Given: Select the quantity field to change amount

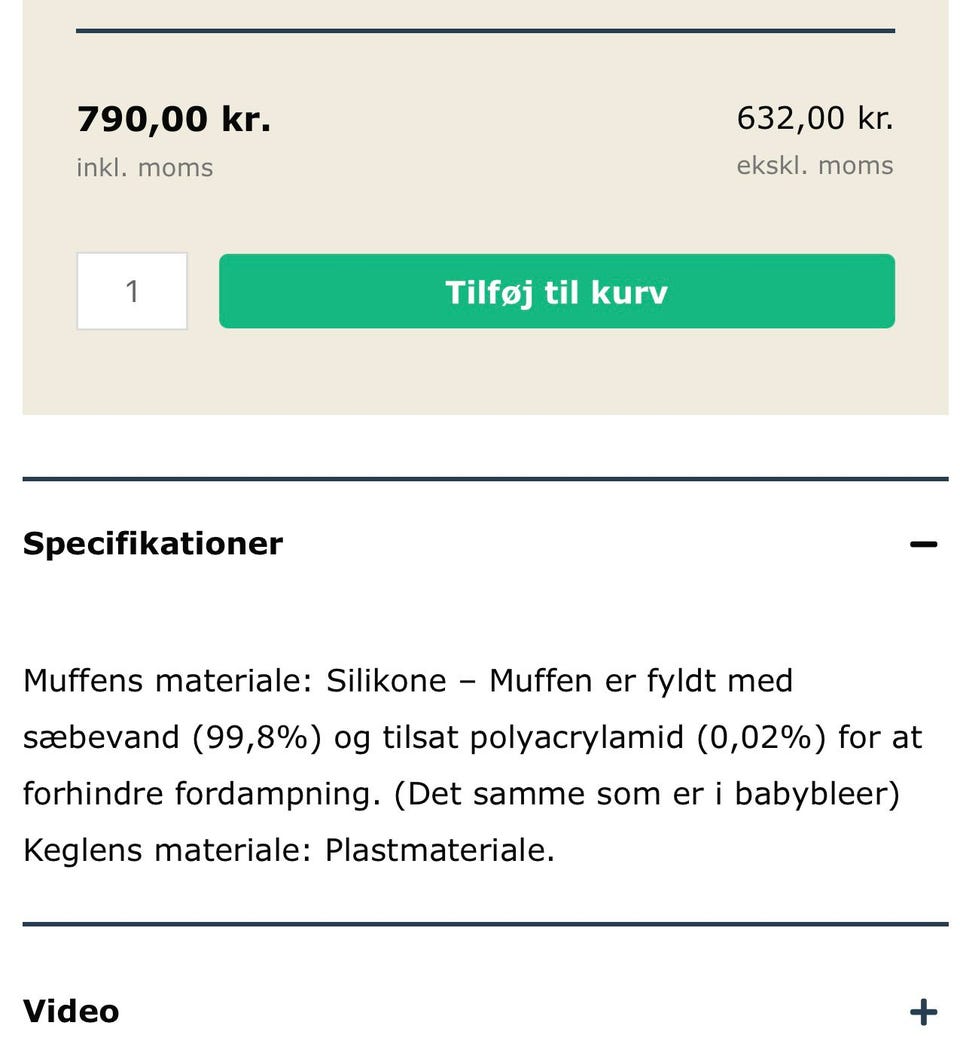Looking at the screenshot, I should [x=132, y=291].
